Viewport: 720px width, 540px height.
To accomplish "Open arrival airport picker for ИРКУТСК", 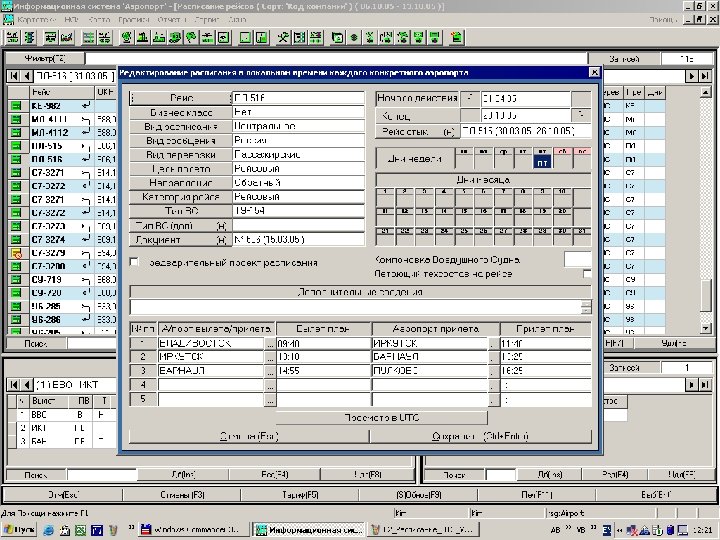I will point(494,343).
